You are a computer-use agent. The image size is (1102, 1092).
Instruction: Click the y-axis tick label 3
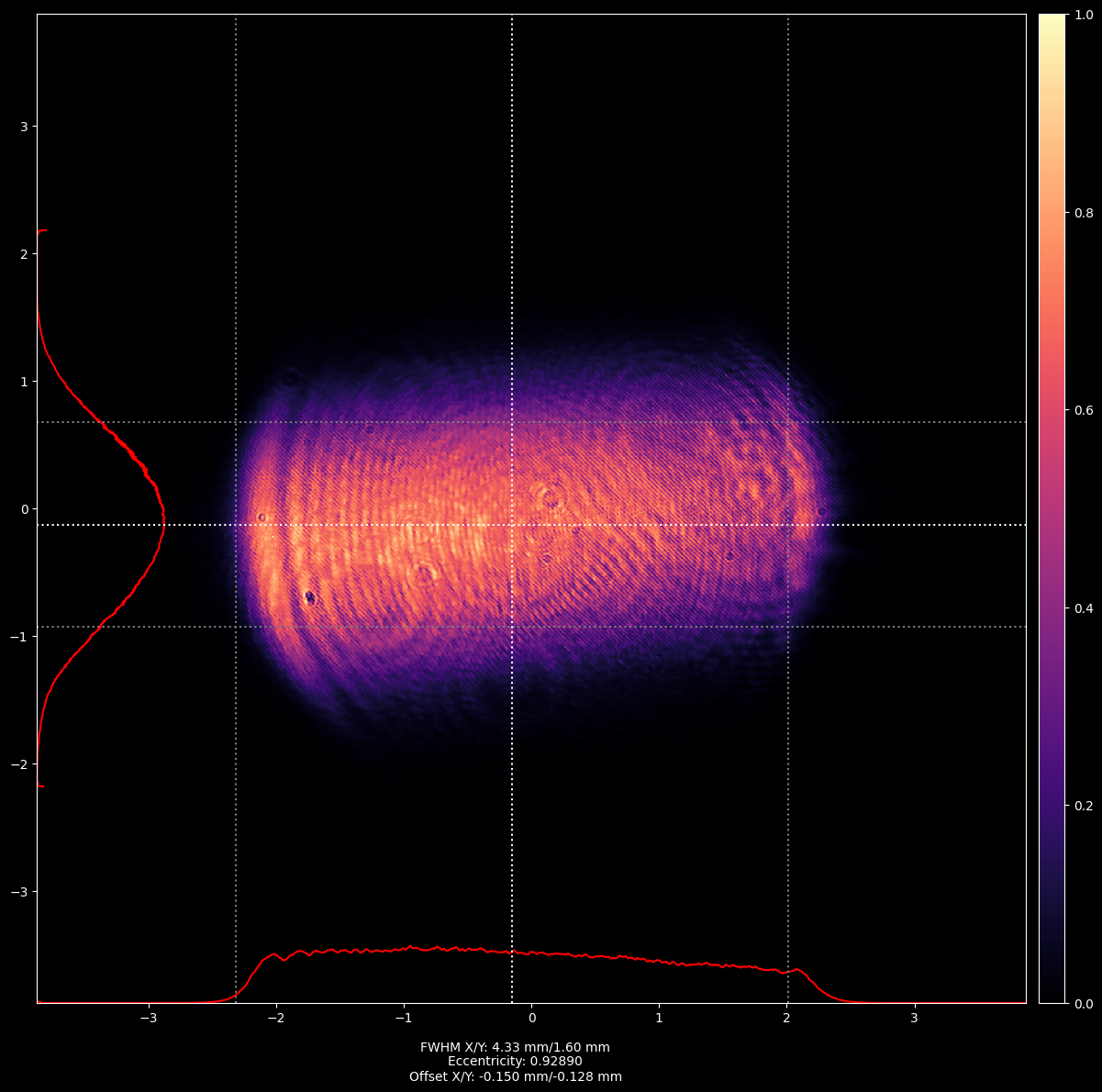[25, 126]
